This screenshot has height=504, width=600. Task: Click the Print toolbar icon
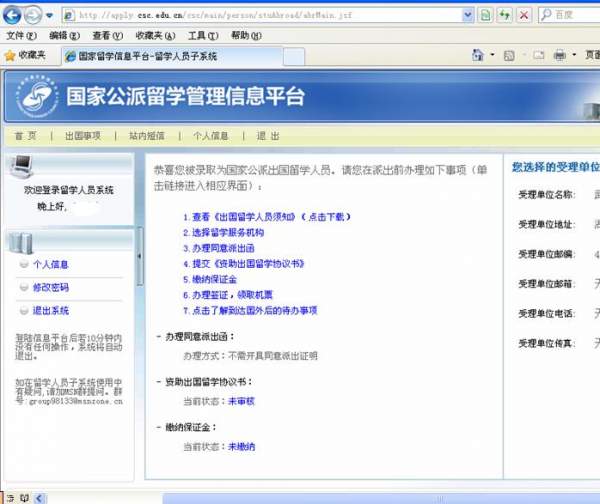[x=559, y=55]
